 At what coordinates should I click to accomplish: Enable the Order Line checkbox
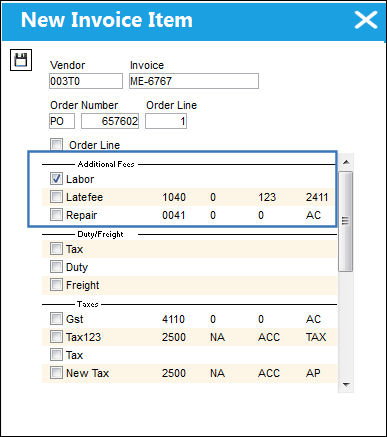(x=56, y=145)
